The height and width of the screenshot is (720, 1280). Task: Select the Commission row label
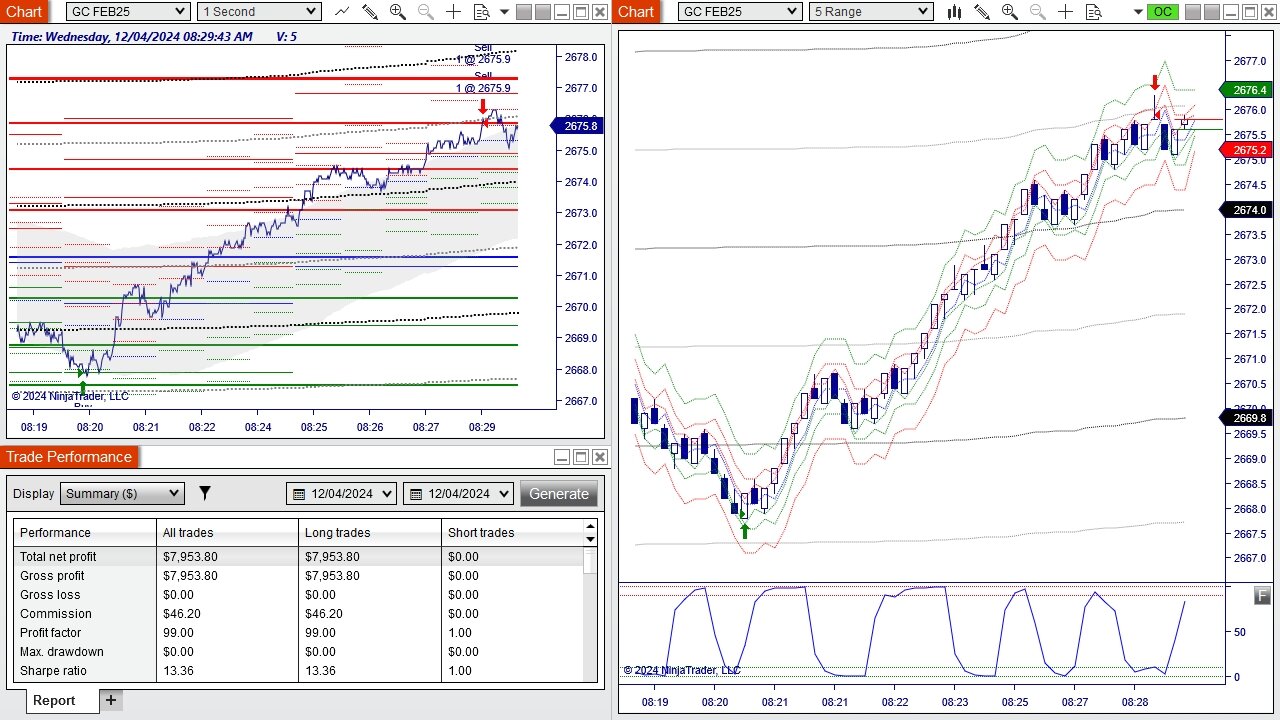(x=55, y=614)
